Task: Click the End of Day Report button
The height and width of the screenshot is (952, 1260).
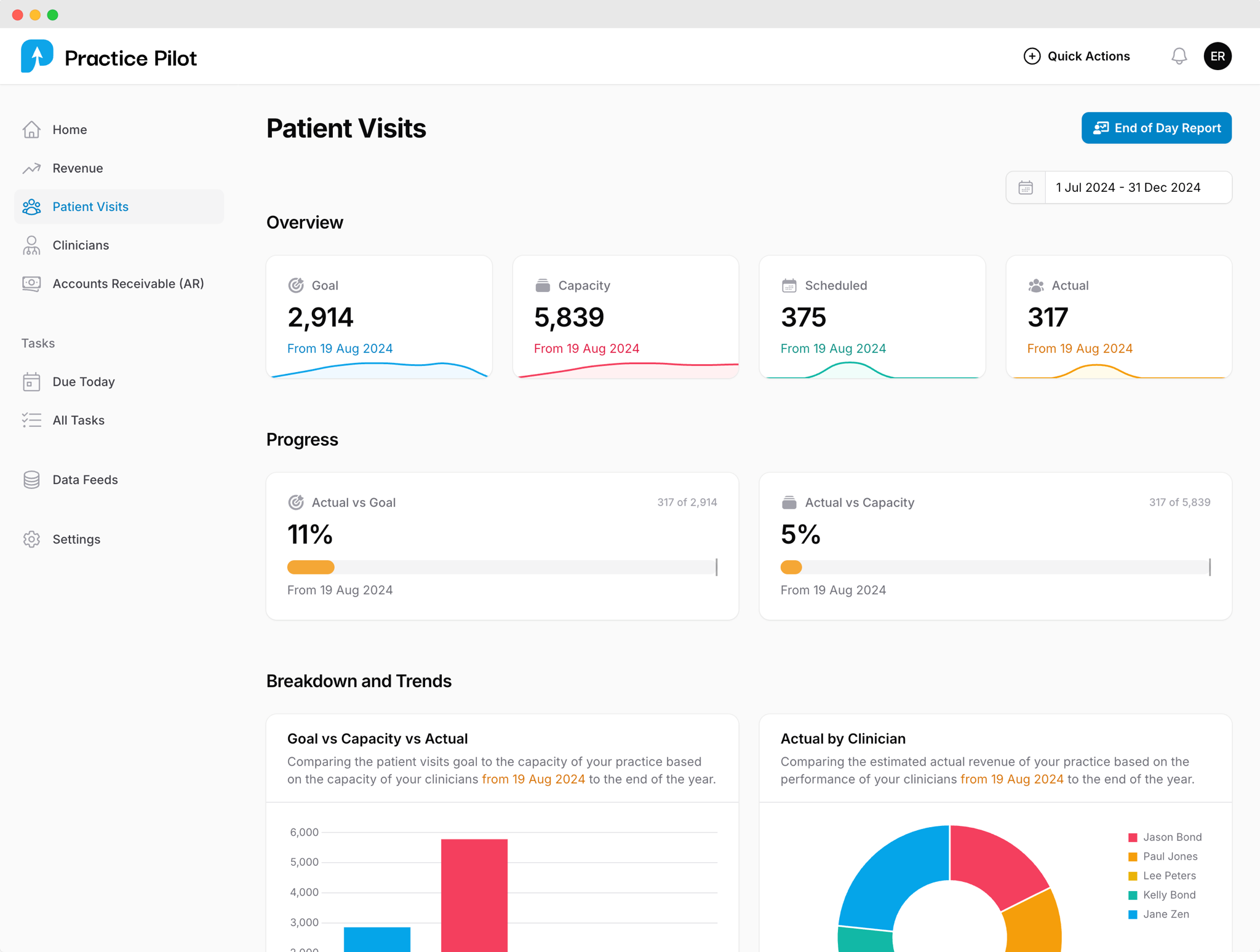Action: [x=1156, y=128]
